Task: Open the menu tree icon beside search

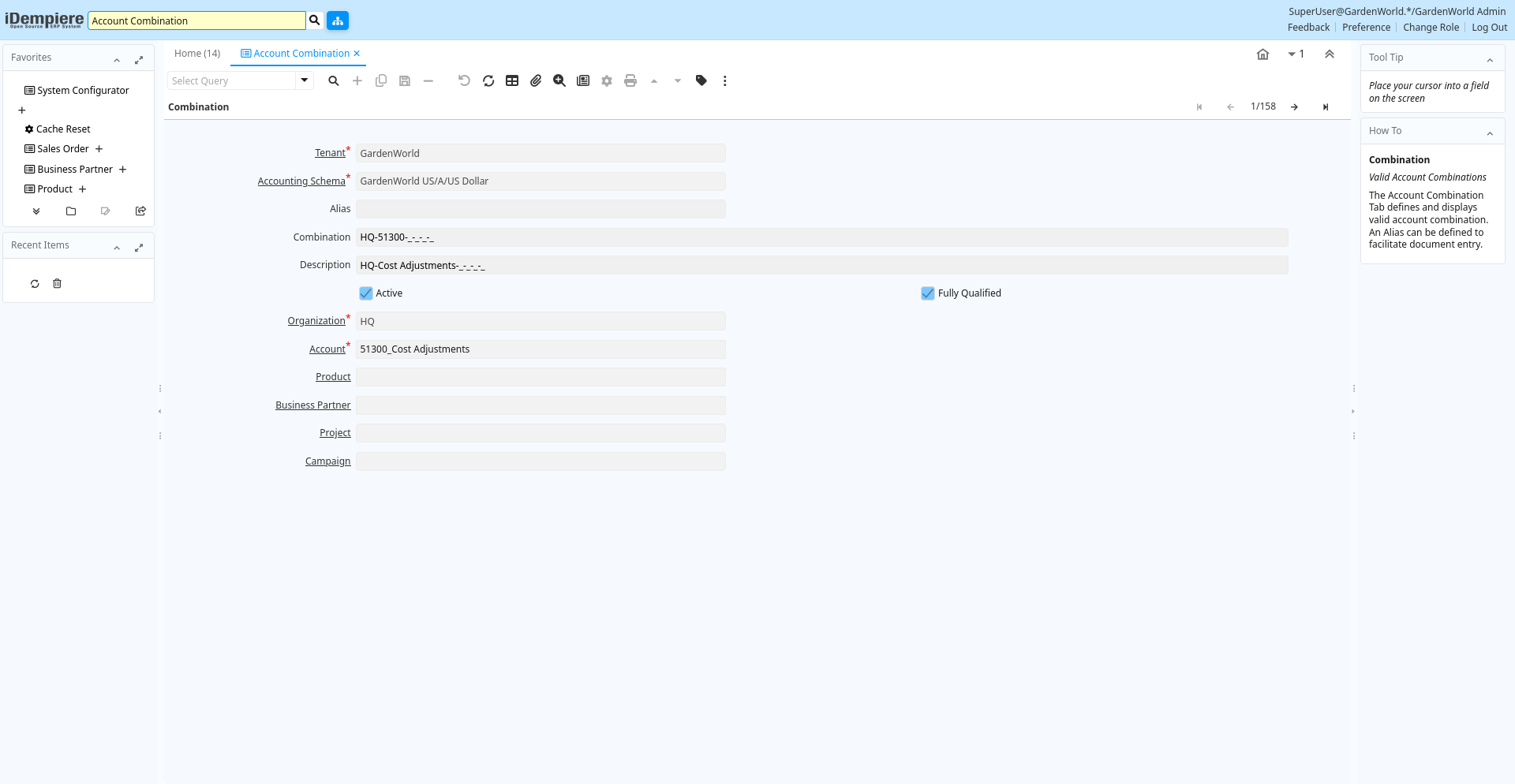Action: click(x=338, y=21)
